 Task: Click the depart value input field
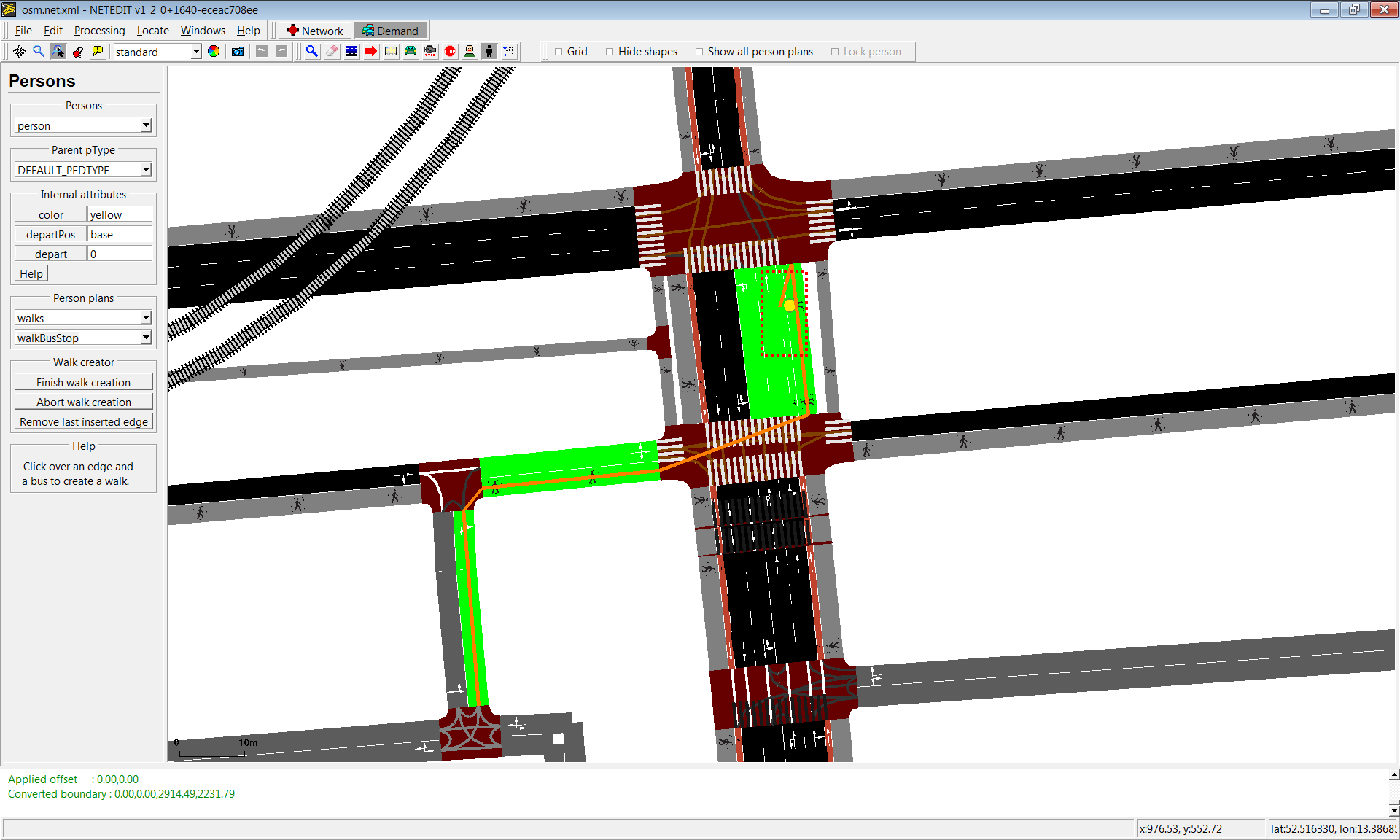(120, 254)
